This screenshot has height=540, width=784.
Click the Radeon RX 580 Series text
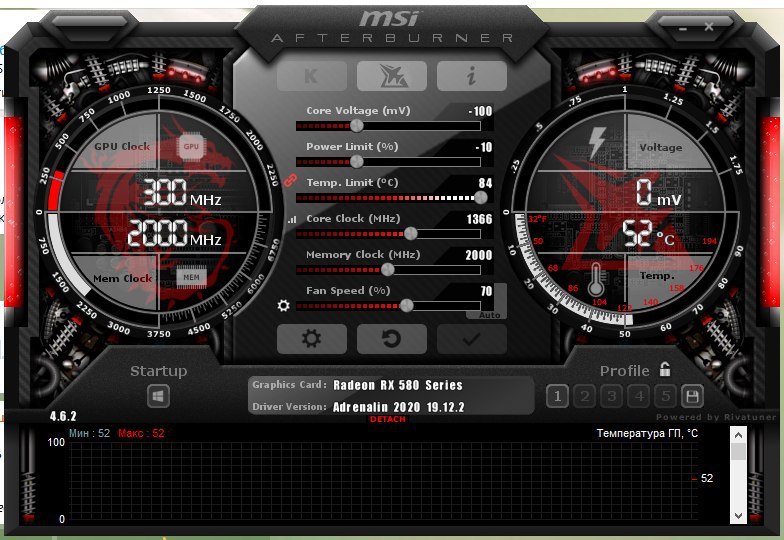tap(398, 385)
